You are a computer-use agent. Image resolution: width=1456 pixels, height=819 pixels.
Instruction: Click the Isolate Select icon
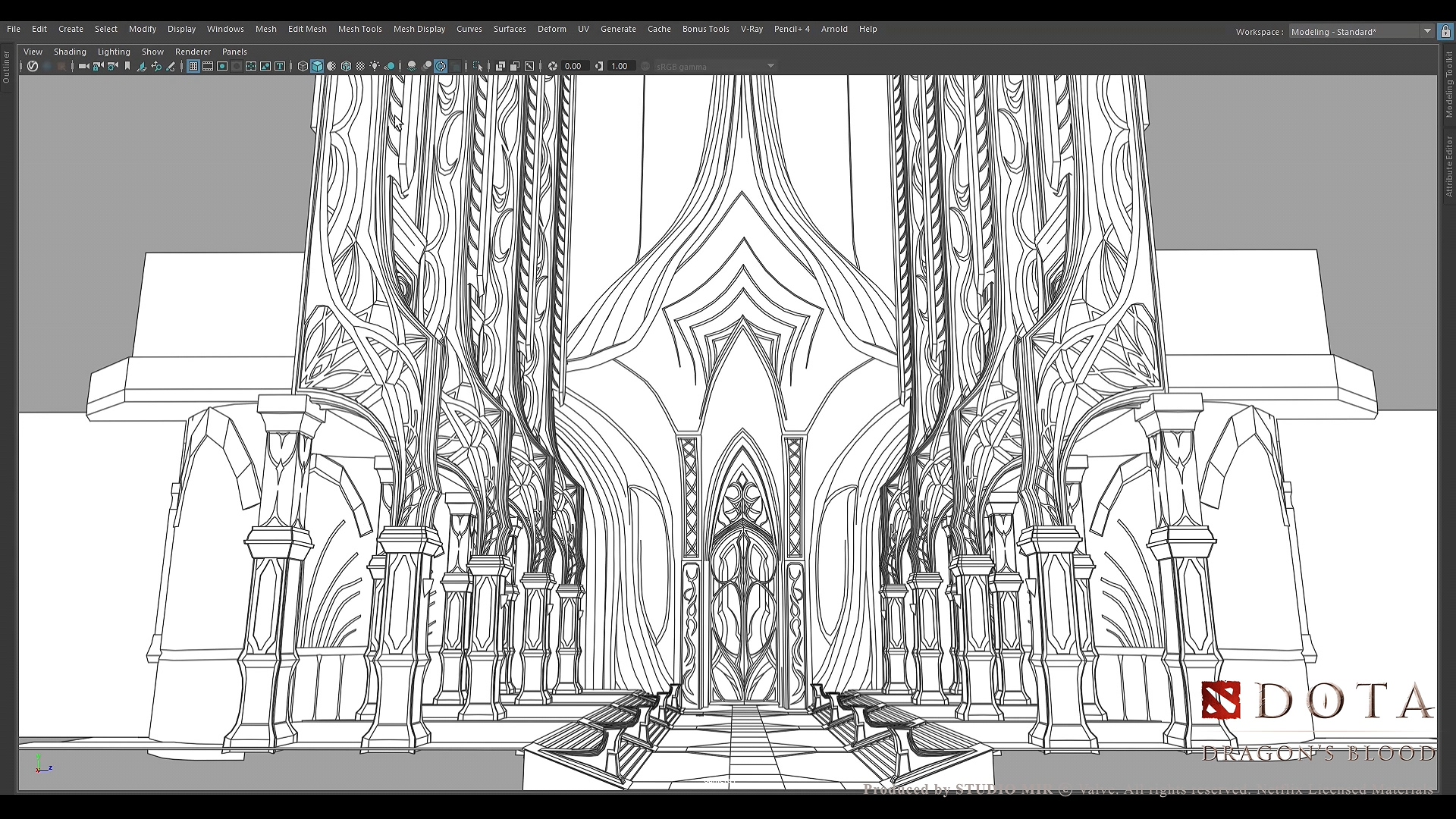tap(478, 66)
